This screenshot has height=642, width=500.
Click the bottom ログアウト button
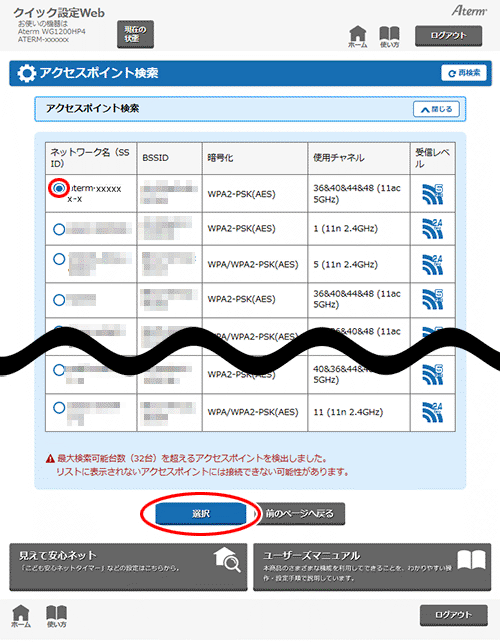pyautogui.click(x=454, y=615)
